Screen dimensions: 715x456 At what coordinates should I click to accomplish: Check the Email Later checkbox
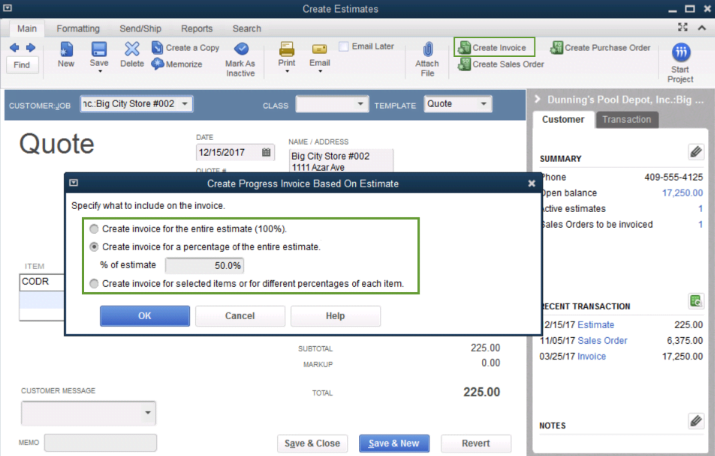pos(344,46)
